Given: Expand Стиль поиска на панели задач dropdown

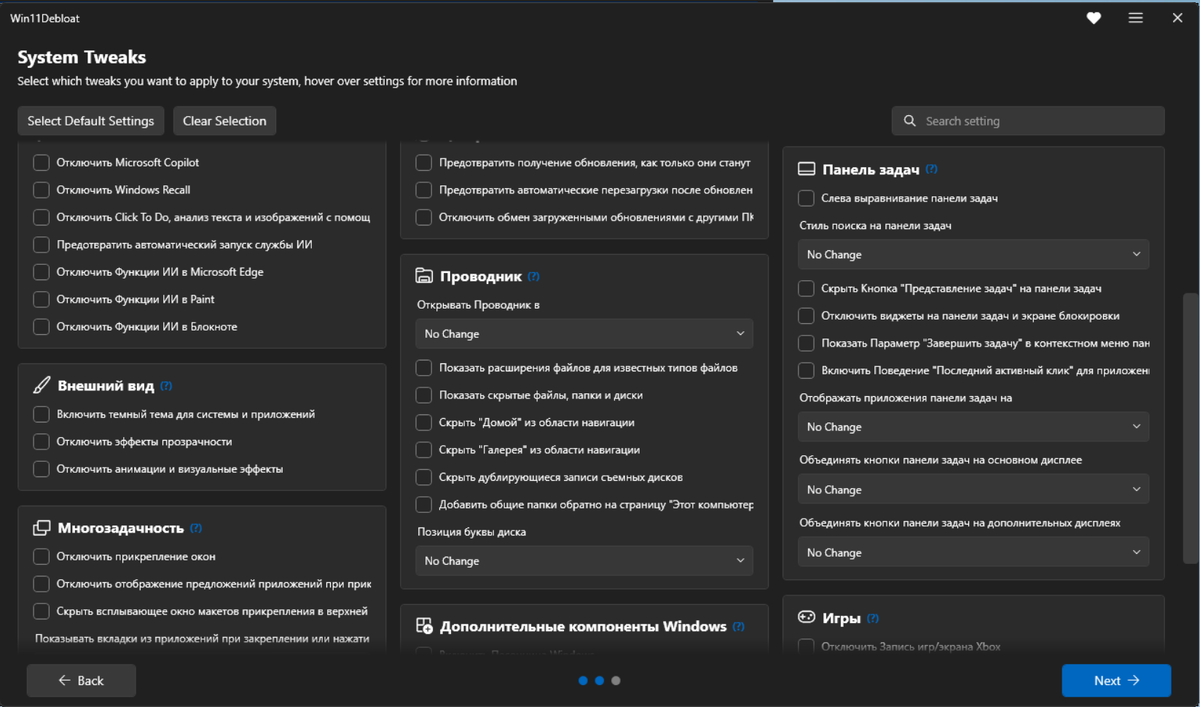Looking at the screenshot, I should pos(973,255).
